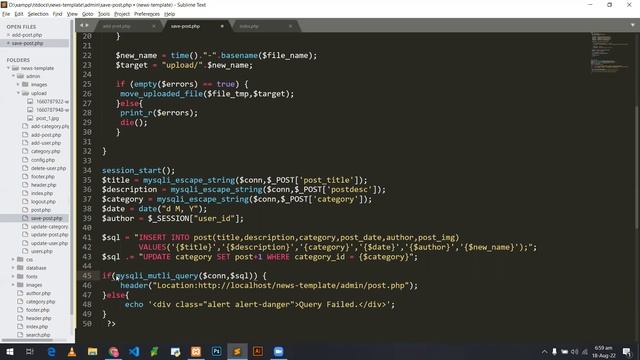Open the Project menu
Image resolution: width=640 pixels, height=360 pixels.
pyautogui.click(x=122, y=14)
